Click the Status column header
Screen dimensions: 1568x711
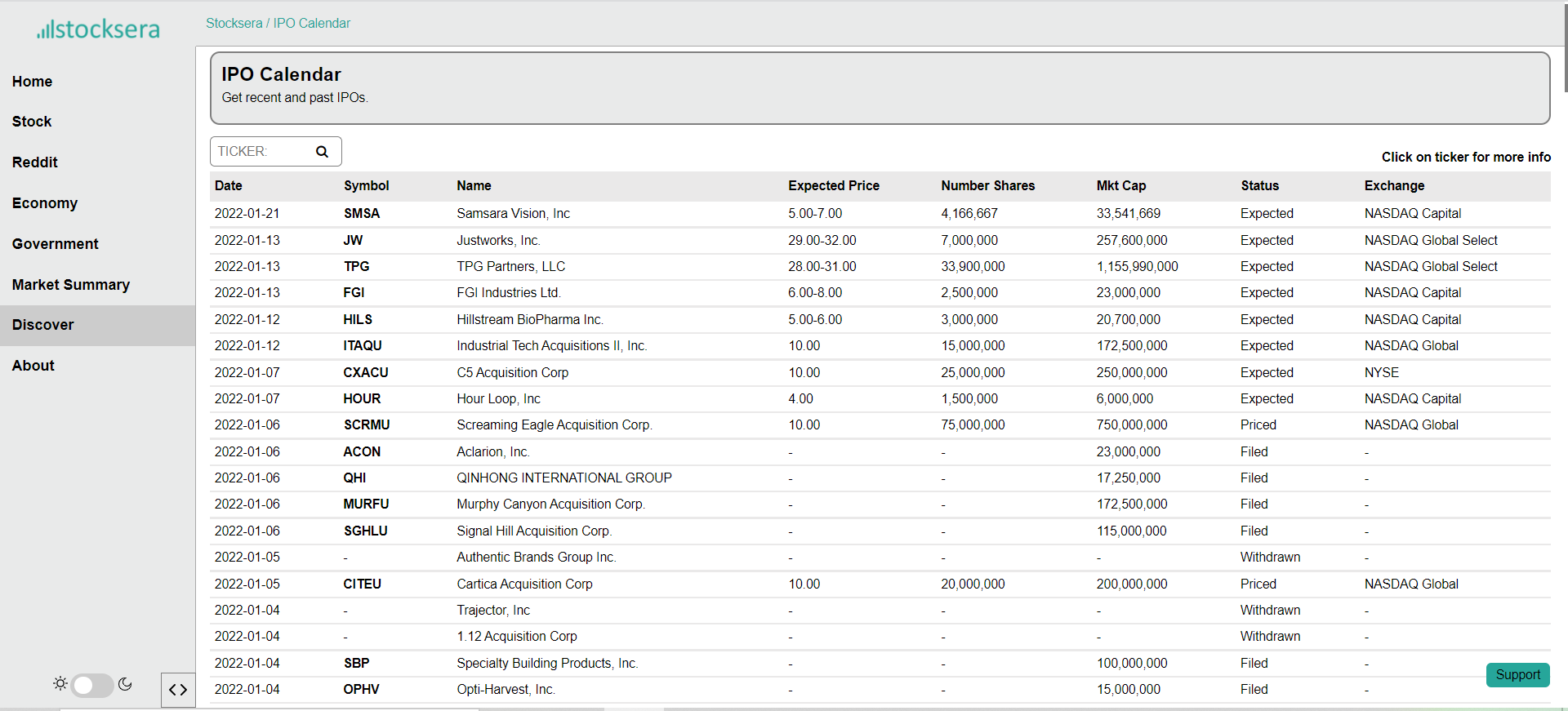click(x=1260, y=186)
